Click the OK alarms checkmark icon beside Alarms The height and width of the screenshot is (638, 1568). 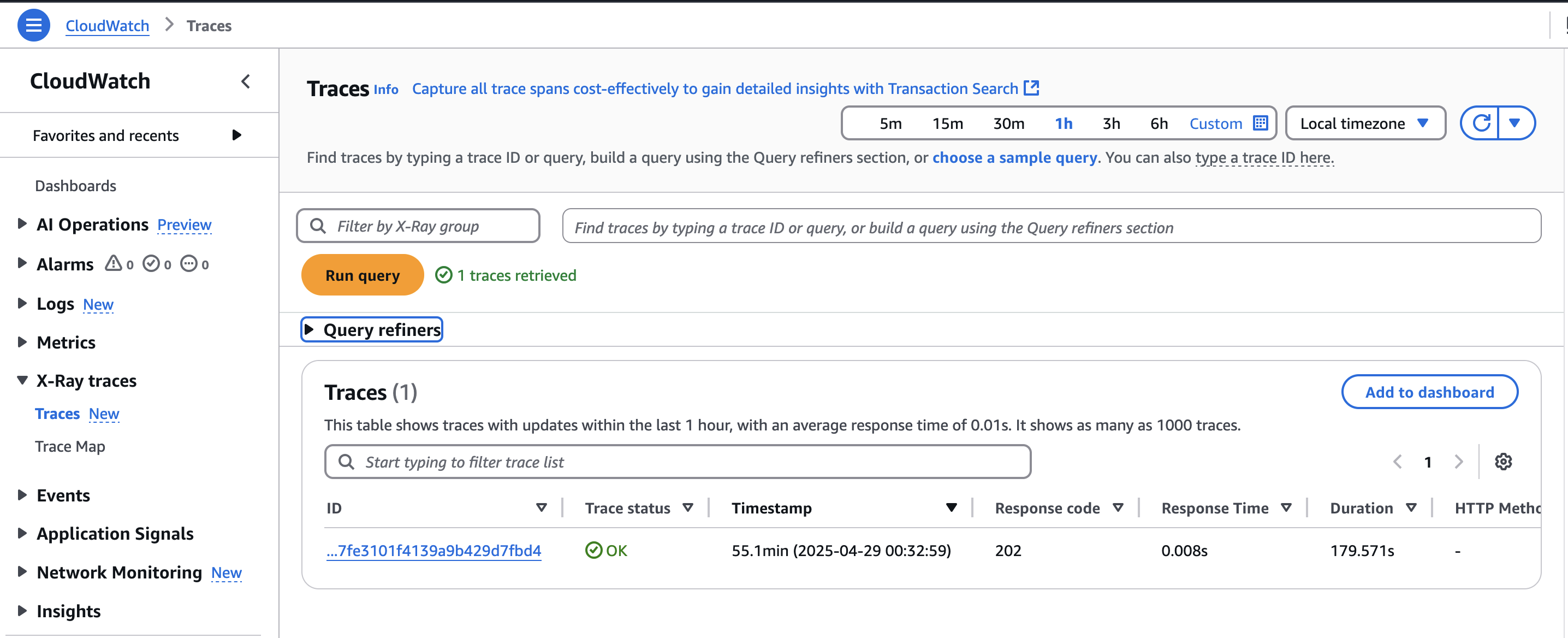[x=152, y=264]
